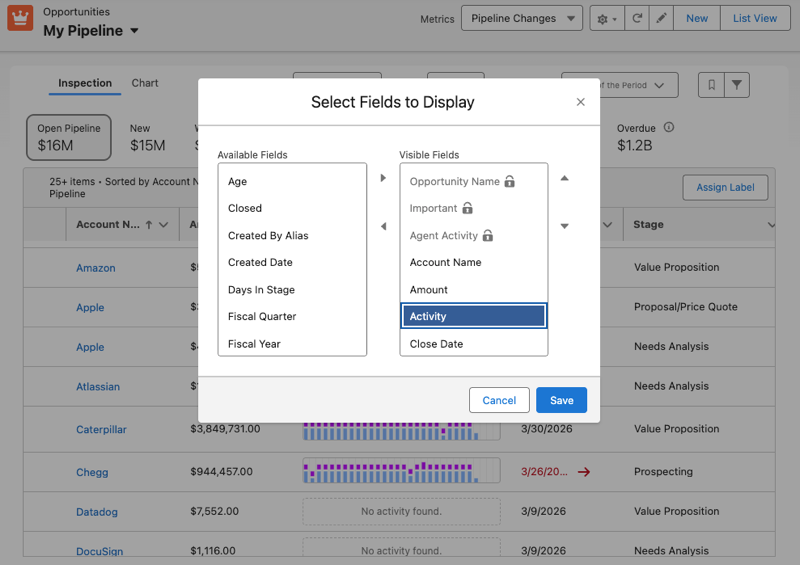Click red arrow beside Chegg close date

point(584,472)
